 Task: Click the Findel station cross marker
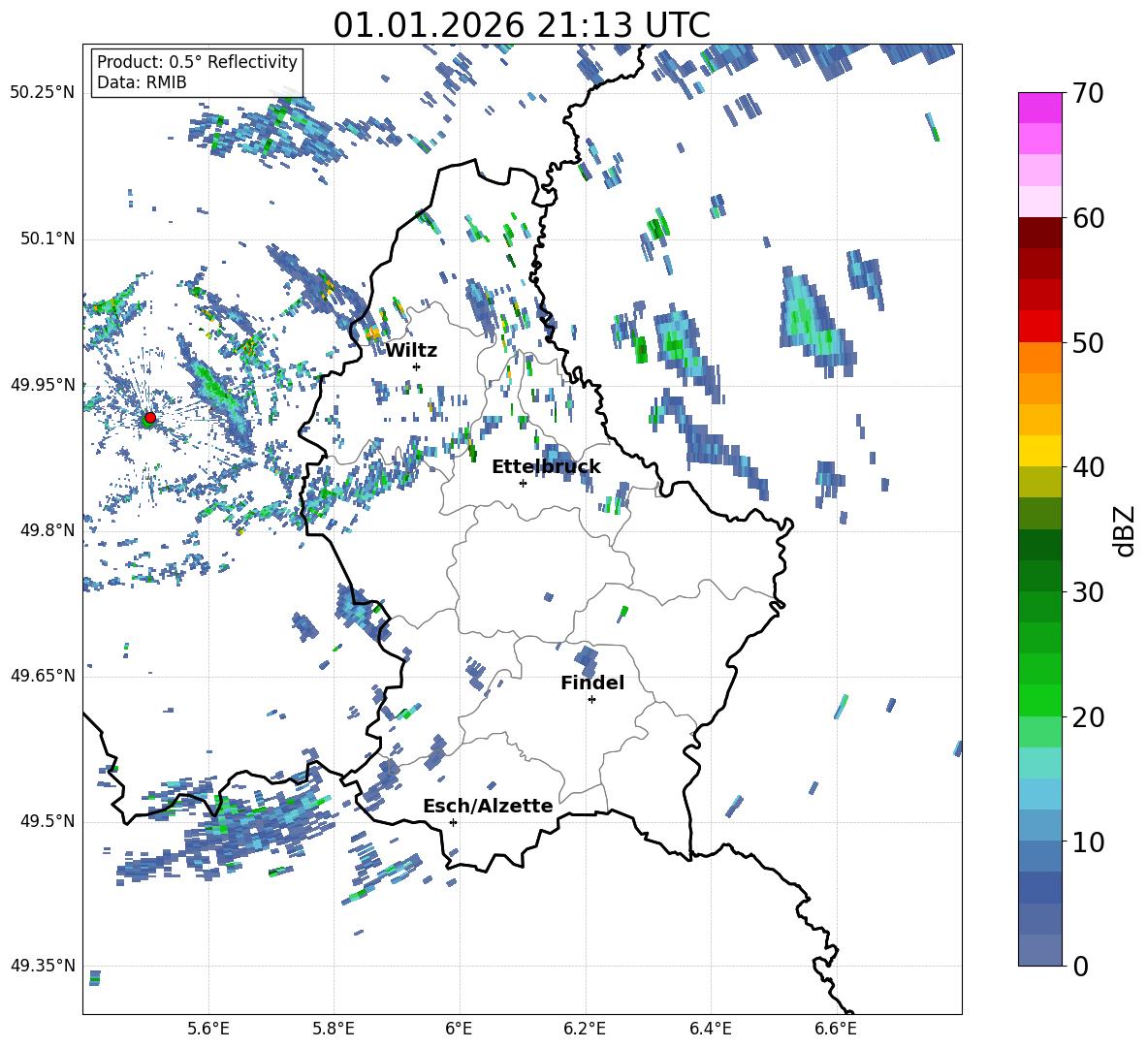coord(591,699)
